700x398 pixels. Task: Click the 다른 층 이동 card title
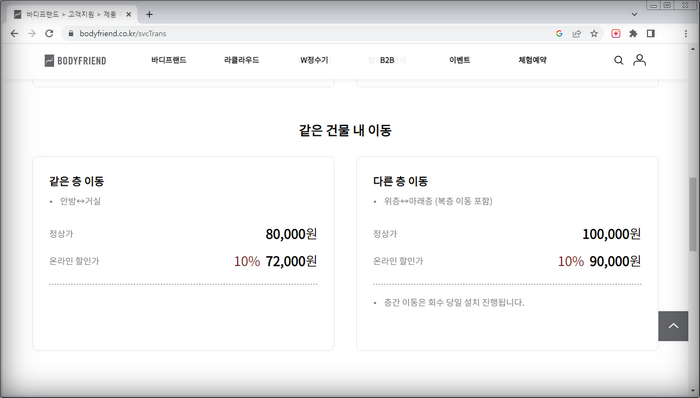[x=400, y=181]
